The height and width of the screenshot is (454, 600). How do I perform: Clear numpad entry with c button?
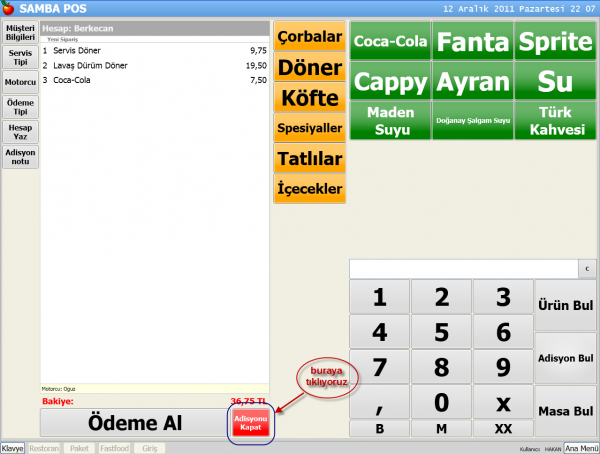[x=587, y=269]
